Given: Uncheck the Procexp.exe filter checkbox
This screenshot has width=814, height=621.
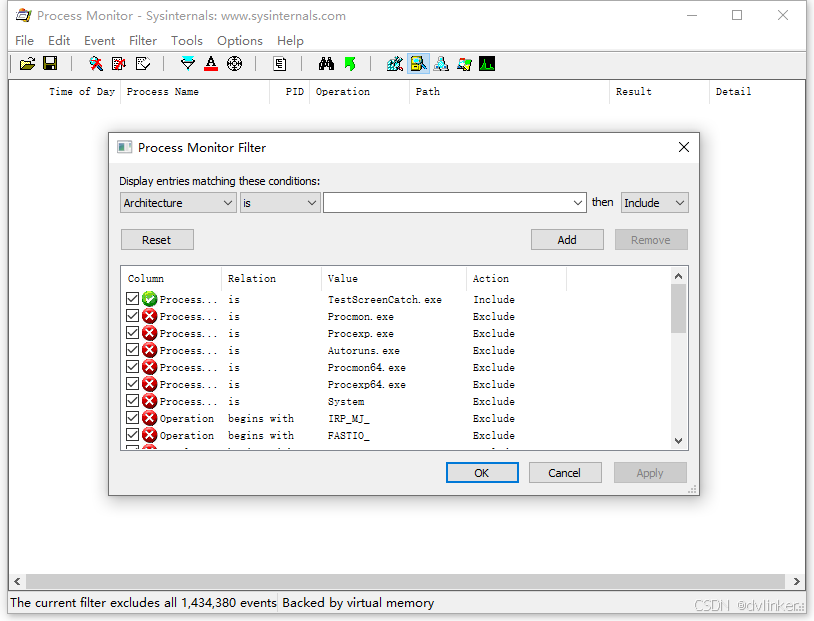Looking at the screenshot, I should point(132,333).
